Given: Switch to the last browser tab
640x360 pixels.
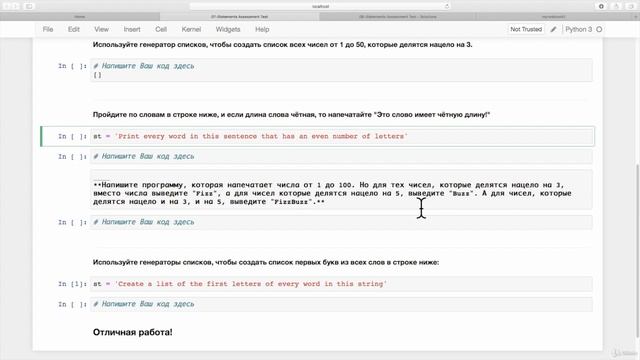Looking at the screenshot, I should pos(554,17).
